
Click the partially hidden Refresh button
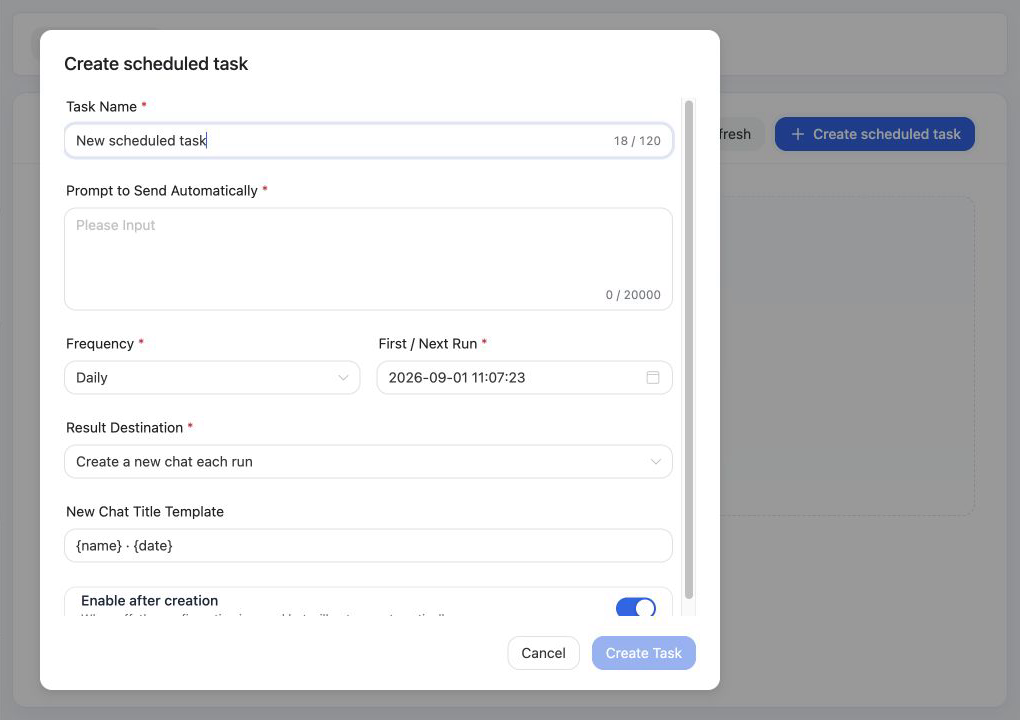pos(741,134)
